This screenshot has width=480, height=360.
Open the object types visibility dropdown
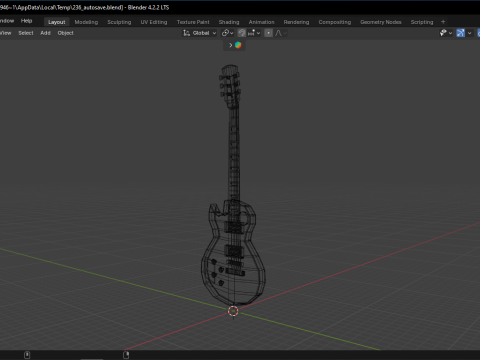[446, 33]
